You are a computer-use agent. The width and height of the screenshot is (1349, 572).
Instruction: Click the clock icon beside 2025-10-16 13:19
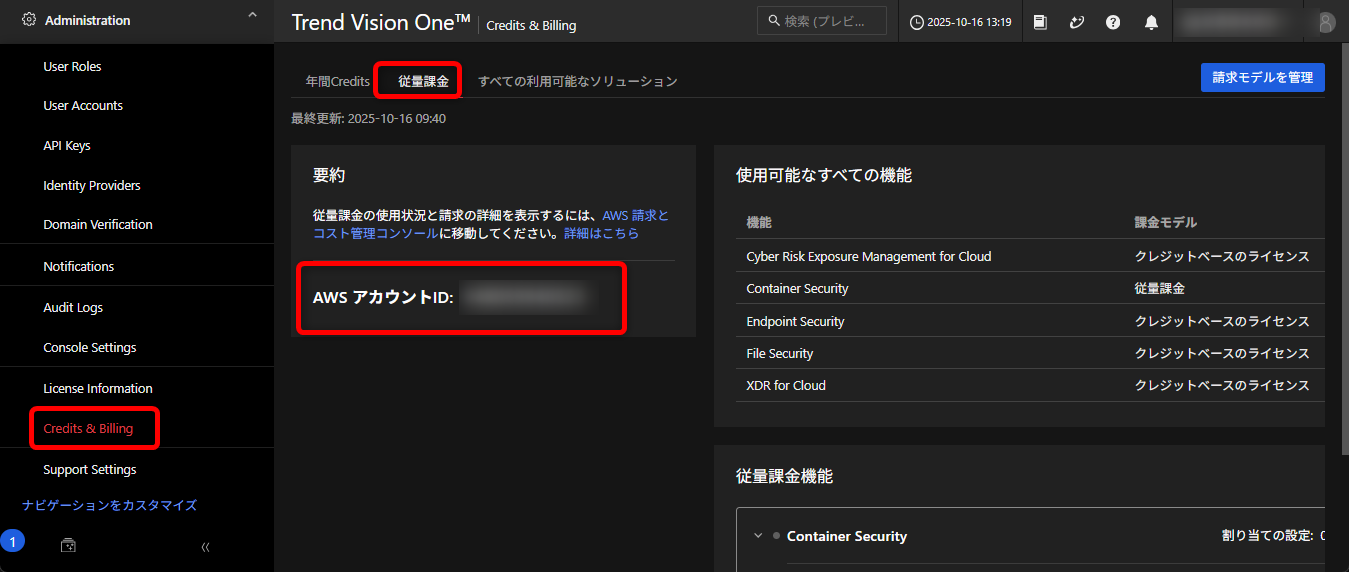click(916, 22)
